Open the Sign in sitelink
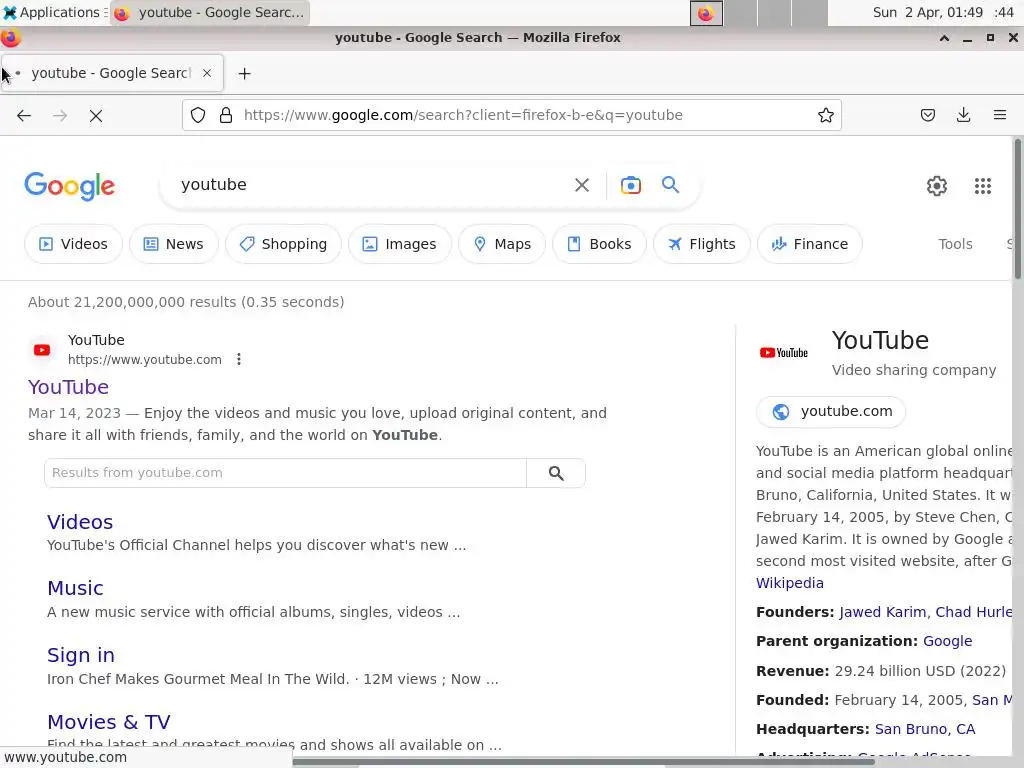 (81, 655)
